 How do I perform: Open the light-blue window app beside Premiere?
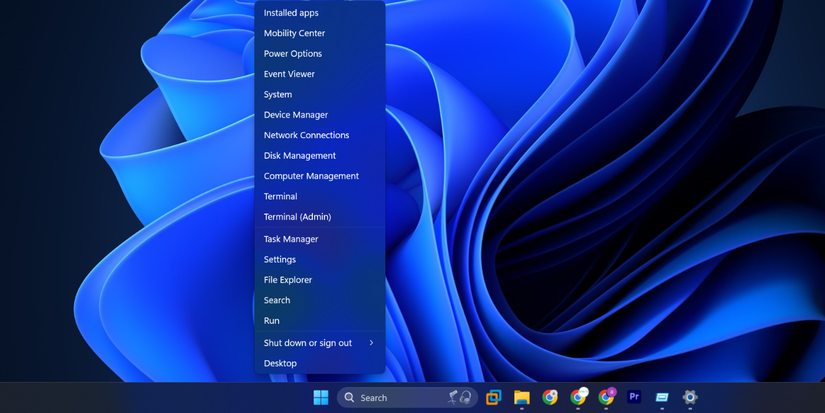click(662, 397)
